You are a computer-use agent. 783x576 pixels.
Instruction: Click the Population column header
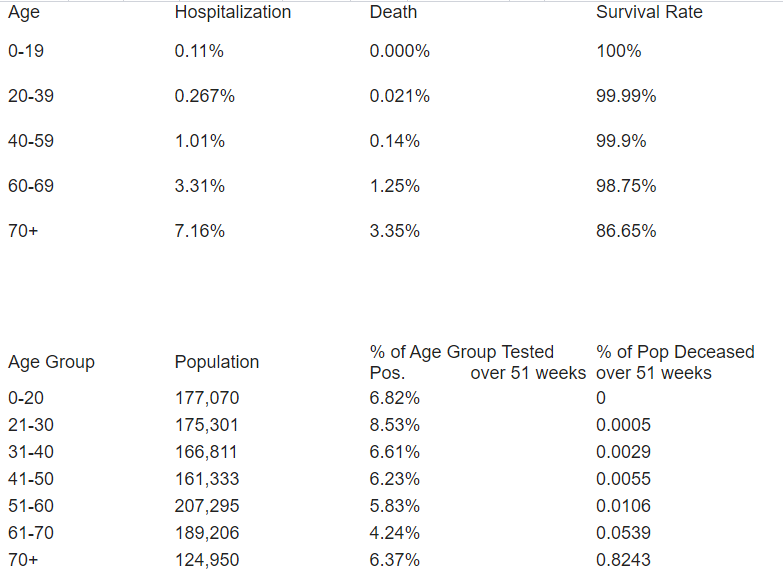216,362
